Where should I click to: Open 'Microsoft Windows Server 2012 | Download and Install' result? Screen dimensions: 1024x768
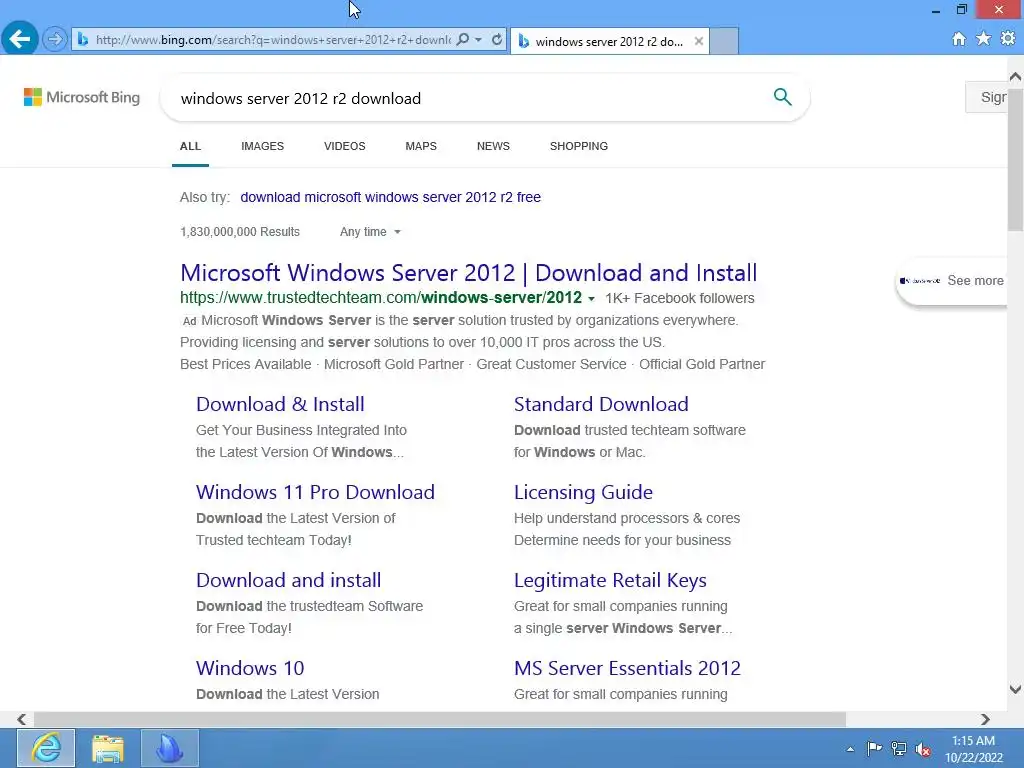[x=468, y=273]
